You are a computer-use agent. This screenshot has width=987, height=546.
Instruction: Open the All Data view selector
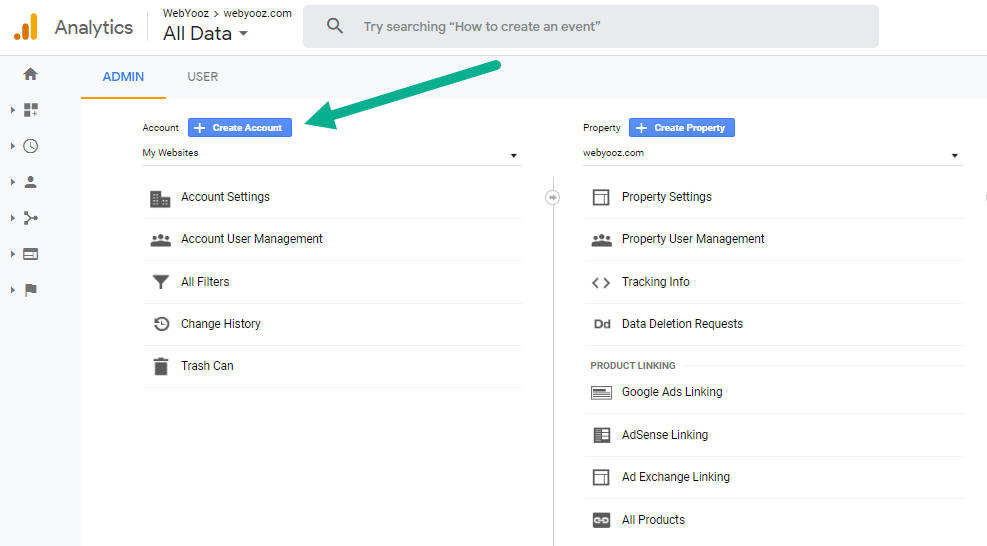(x=205, y=34)
